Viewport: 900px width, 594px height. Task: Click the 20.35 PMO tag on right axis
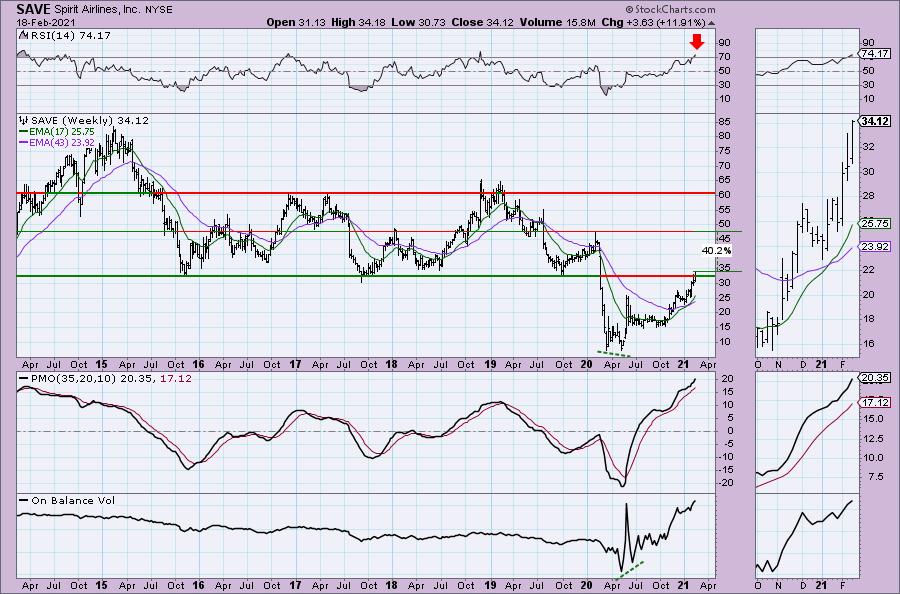coord(876,378)
